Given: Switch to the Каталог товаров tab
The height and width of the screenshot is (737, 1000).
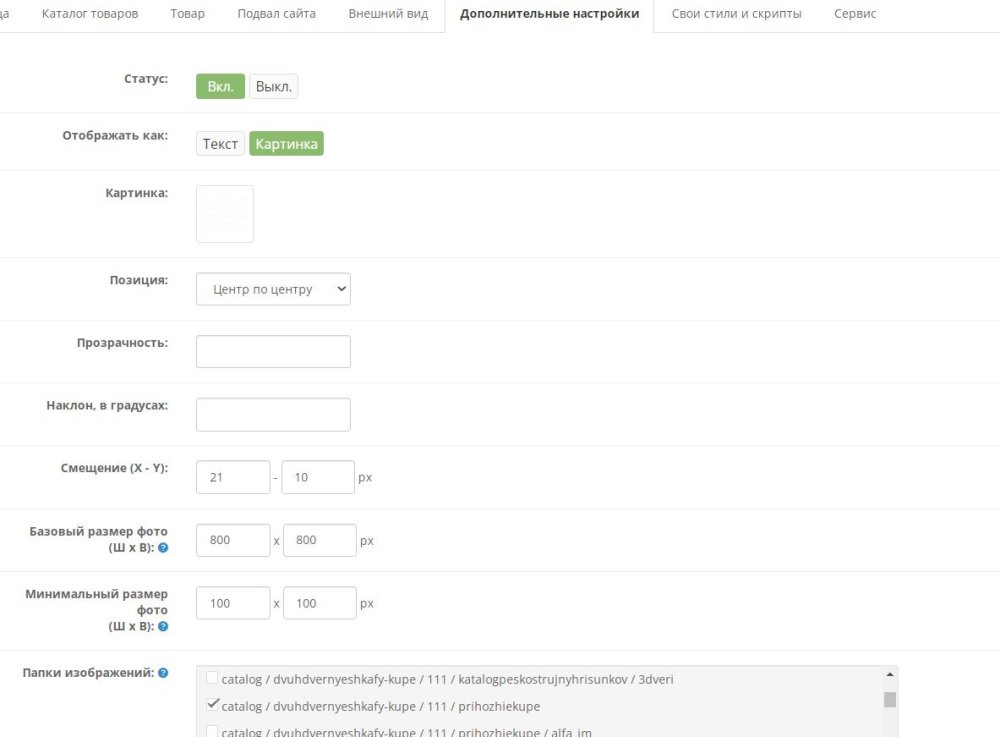Looking at the screenshot, I should [x=89, y=13].
